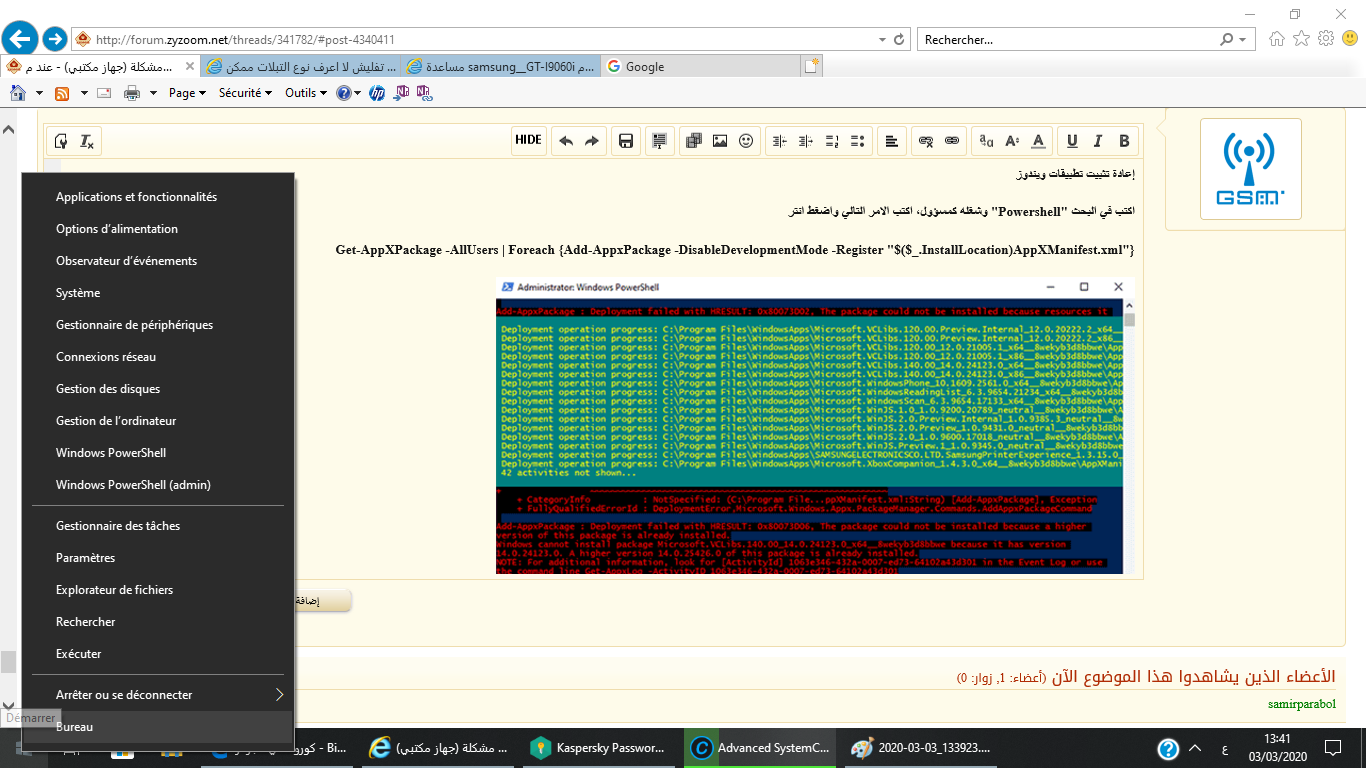The width and height of the screenshot is (1366, 768).
Task: Click the browser Forward arrow button
Action: [x=55, y=39]
